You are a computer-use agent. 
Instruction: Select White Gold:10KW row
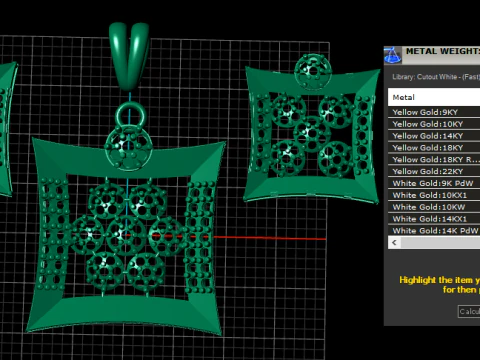tap(434, 207)
